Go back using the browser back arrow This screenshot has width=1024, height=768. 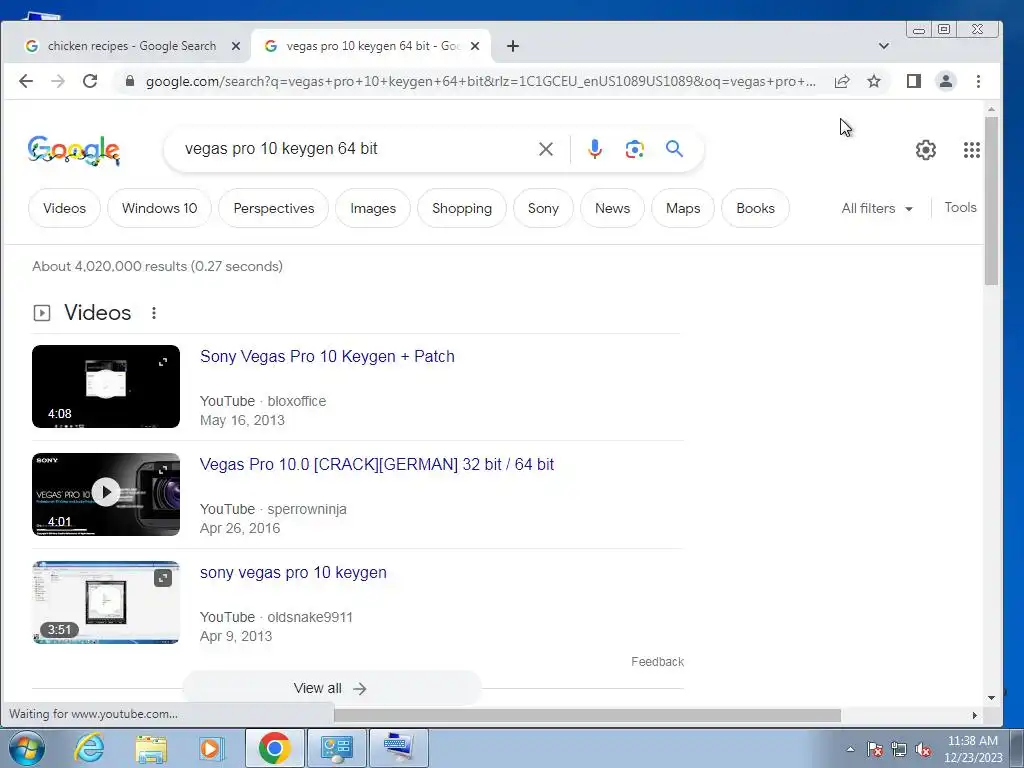(x=26, y=81)
